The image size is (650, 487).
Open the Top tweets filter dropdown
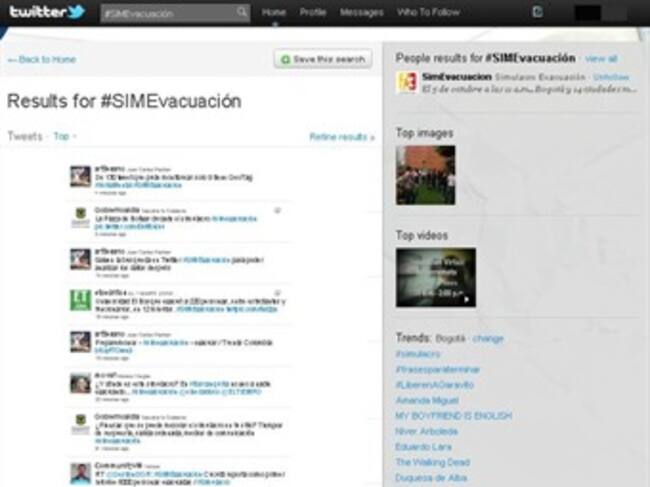[x=63, y=136]
